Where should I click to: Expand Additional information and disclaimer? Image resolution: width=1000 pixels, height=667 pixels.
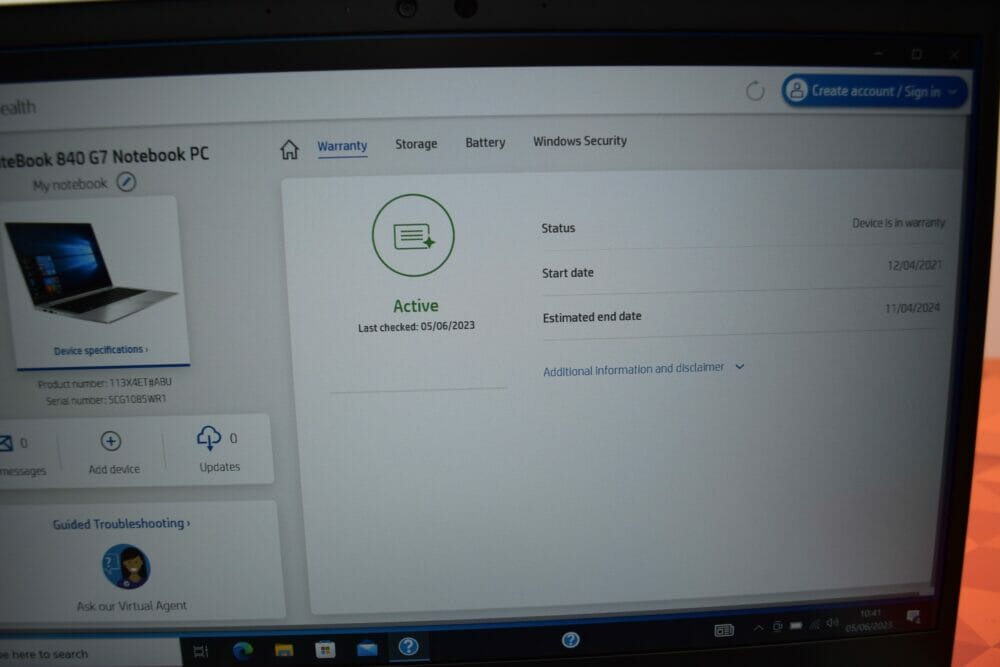click(x=643, y=369)
